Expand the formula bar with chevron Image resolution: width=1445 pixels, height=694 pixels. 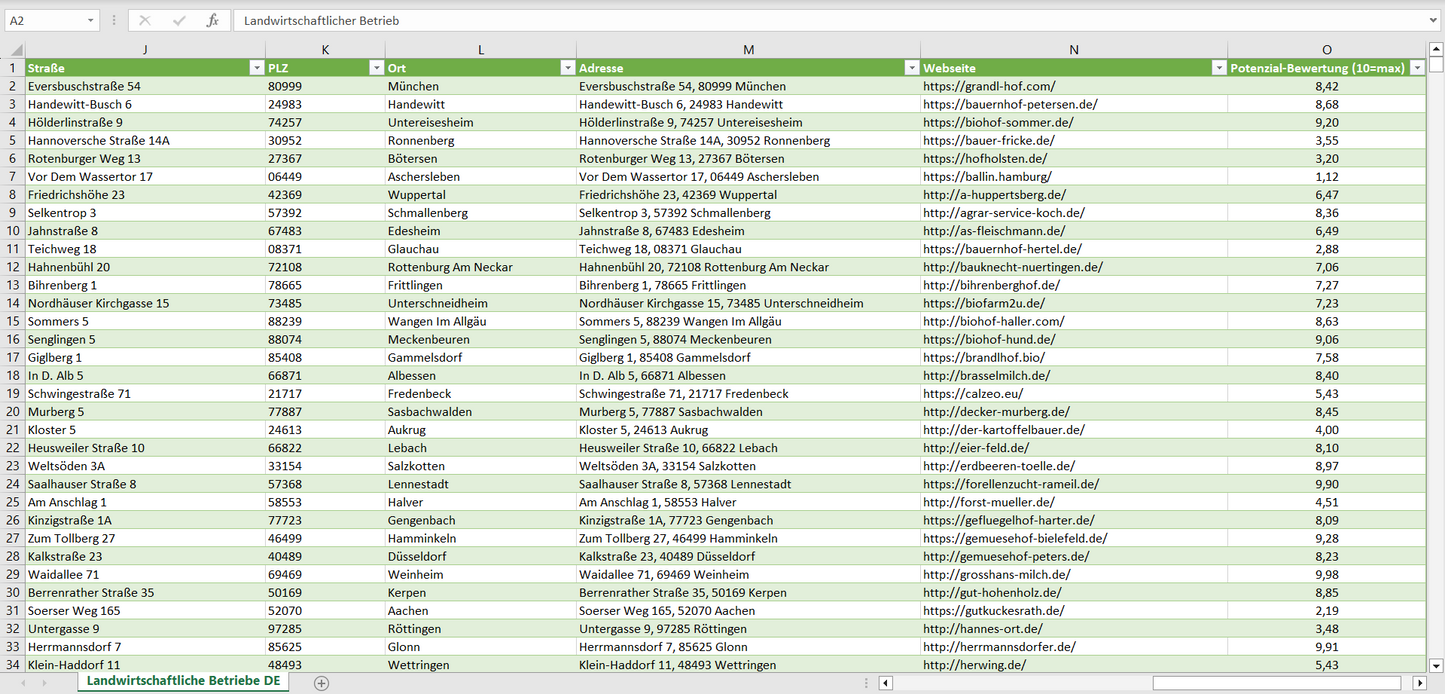(x=1434, y=20)
